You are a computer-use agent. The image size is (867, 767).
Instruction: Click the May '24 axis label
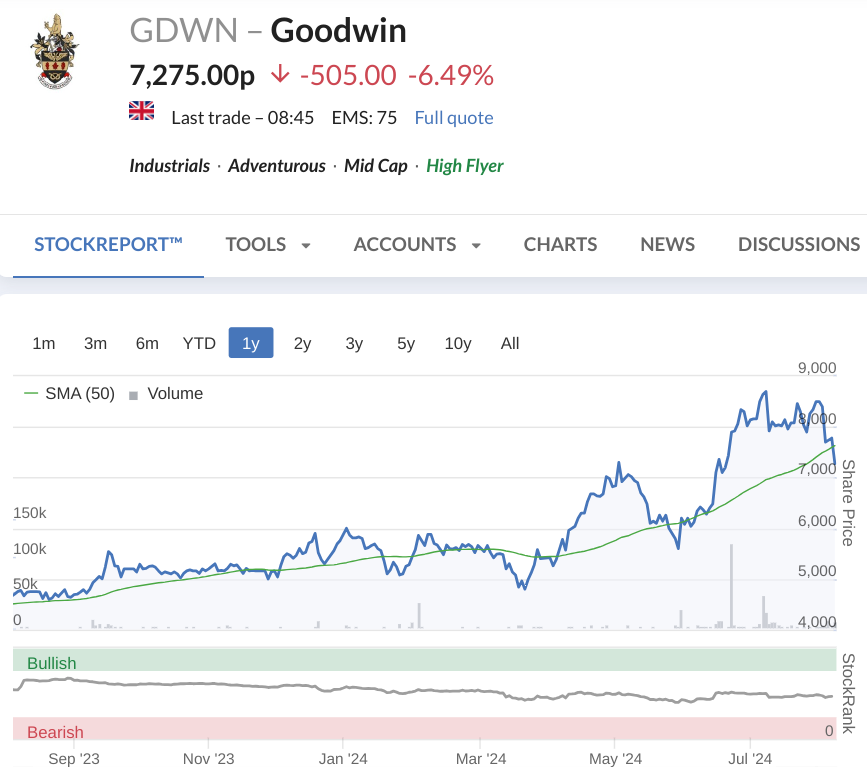point(615,758)
